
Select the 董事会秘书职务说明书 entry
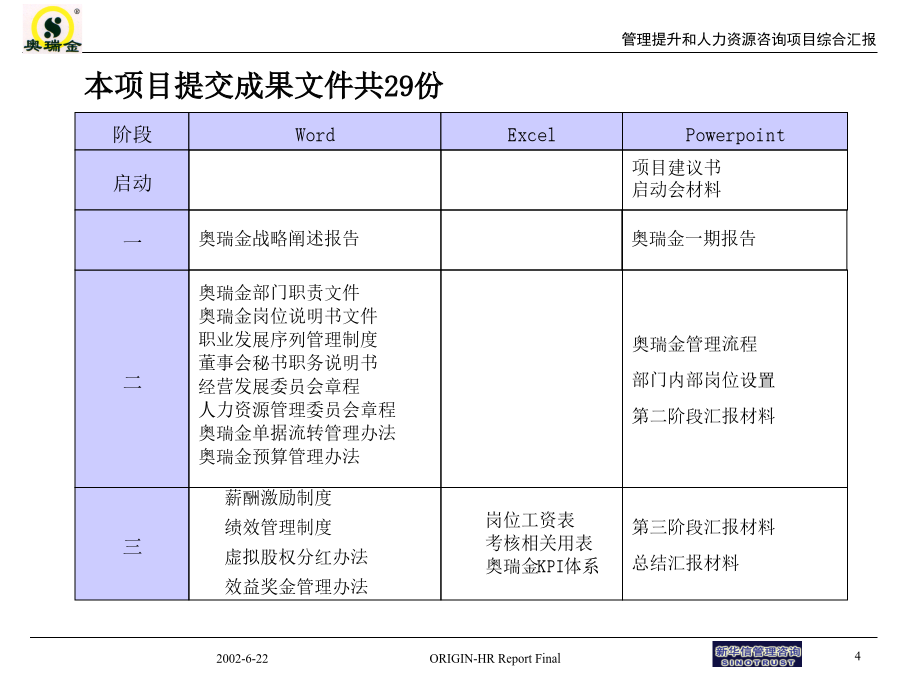[288, 363]
